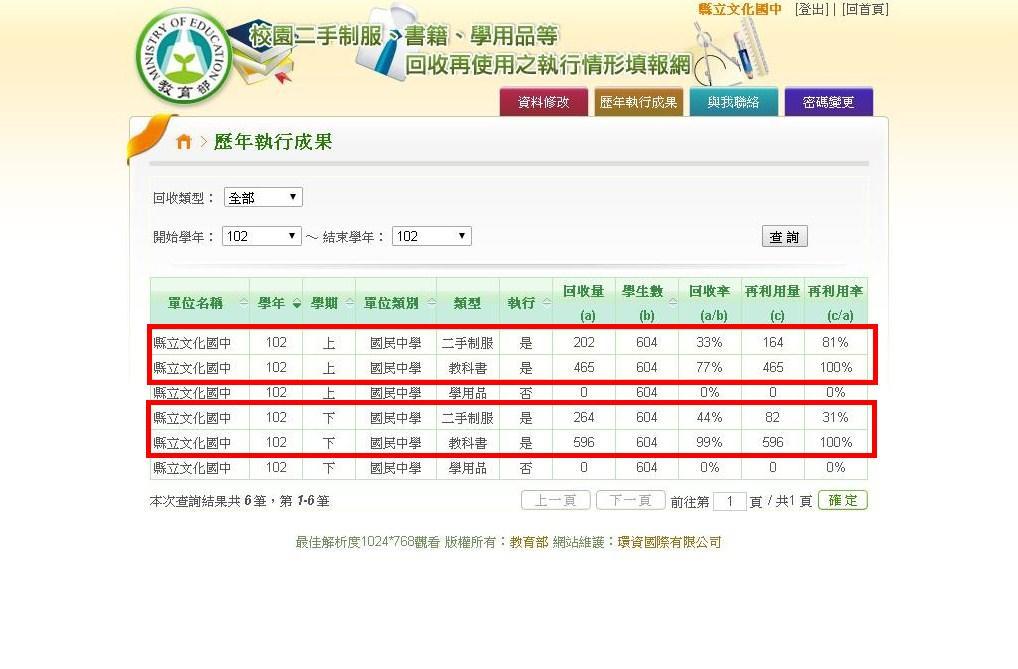
Task: Switch to the 歷年執行成果 tab
Action: pos(638,102)
